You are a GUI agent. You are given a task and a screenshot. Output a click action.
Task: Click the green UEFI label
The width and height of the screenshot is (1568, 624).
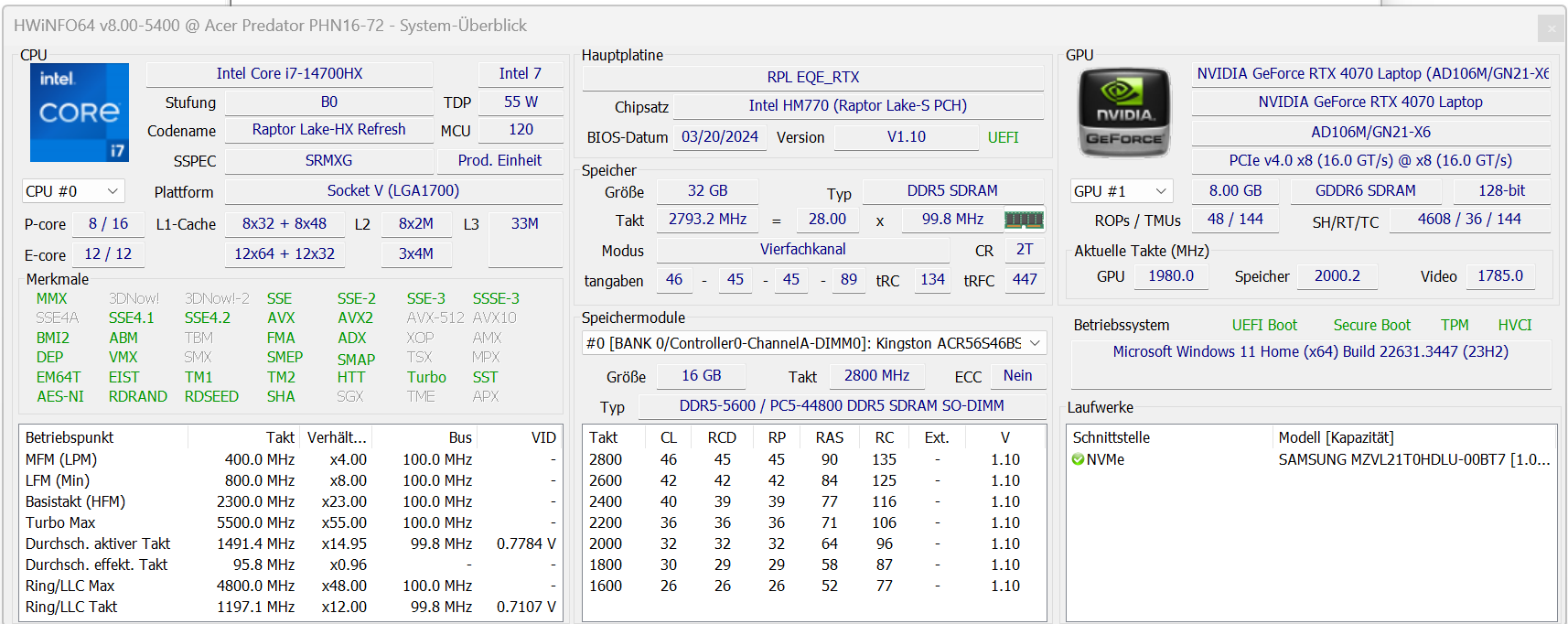point(1003,137)
